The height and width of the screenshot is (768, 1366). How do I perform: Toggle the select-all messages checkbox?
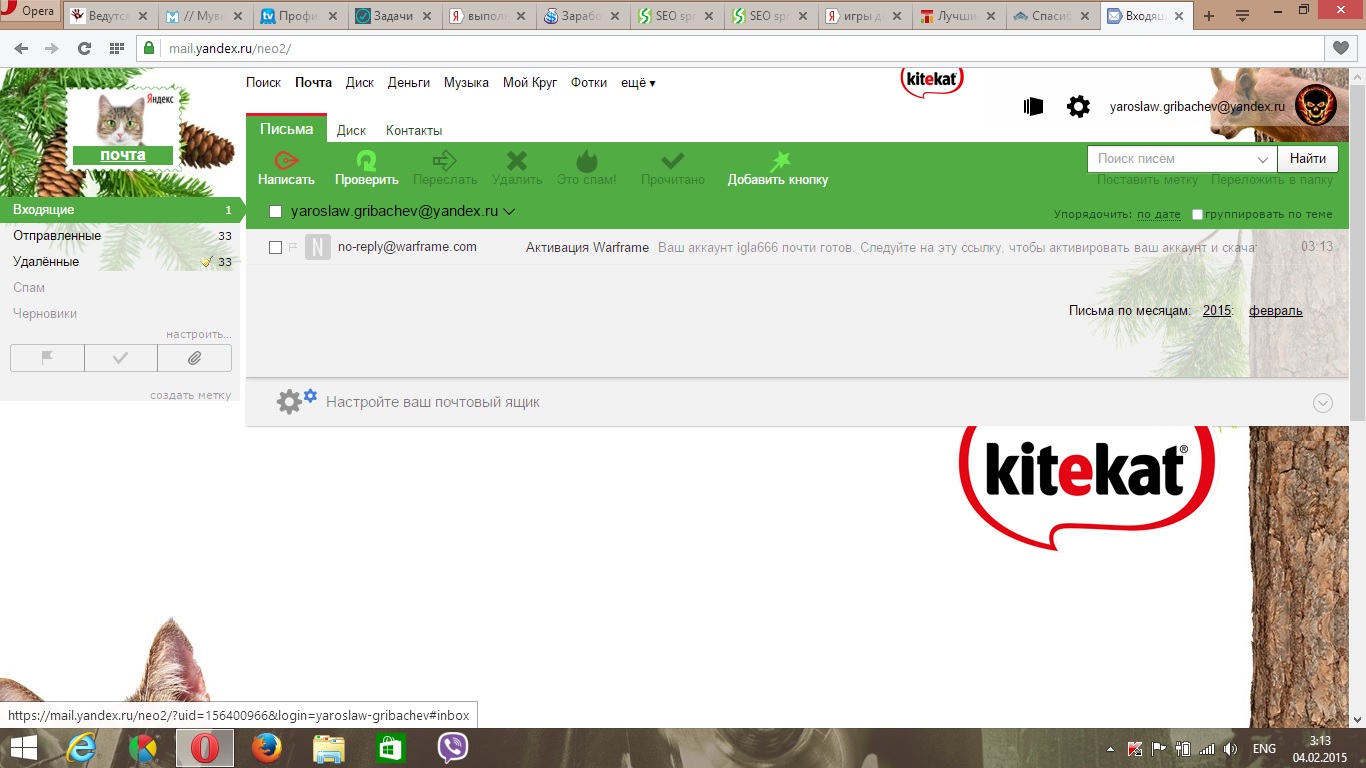point(276,212)
